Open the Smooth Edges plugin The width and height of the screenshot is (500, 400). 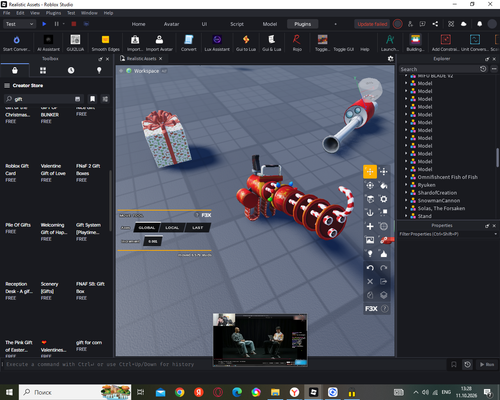105,43
